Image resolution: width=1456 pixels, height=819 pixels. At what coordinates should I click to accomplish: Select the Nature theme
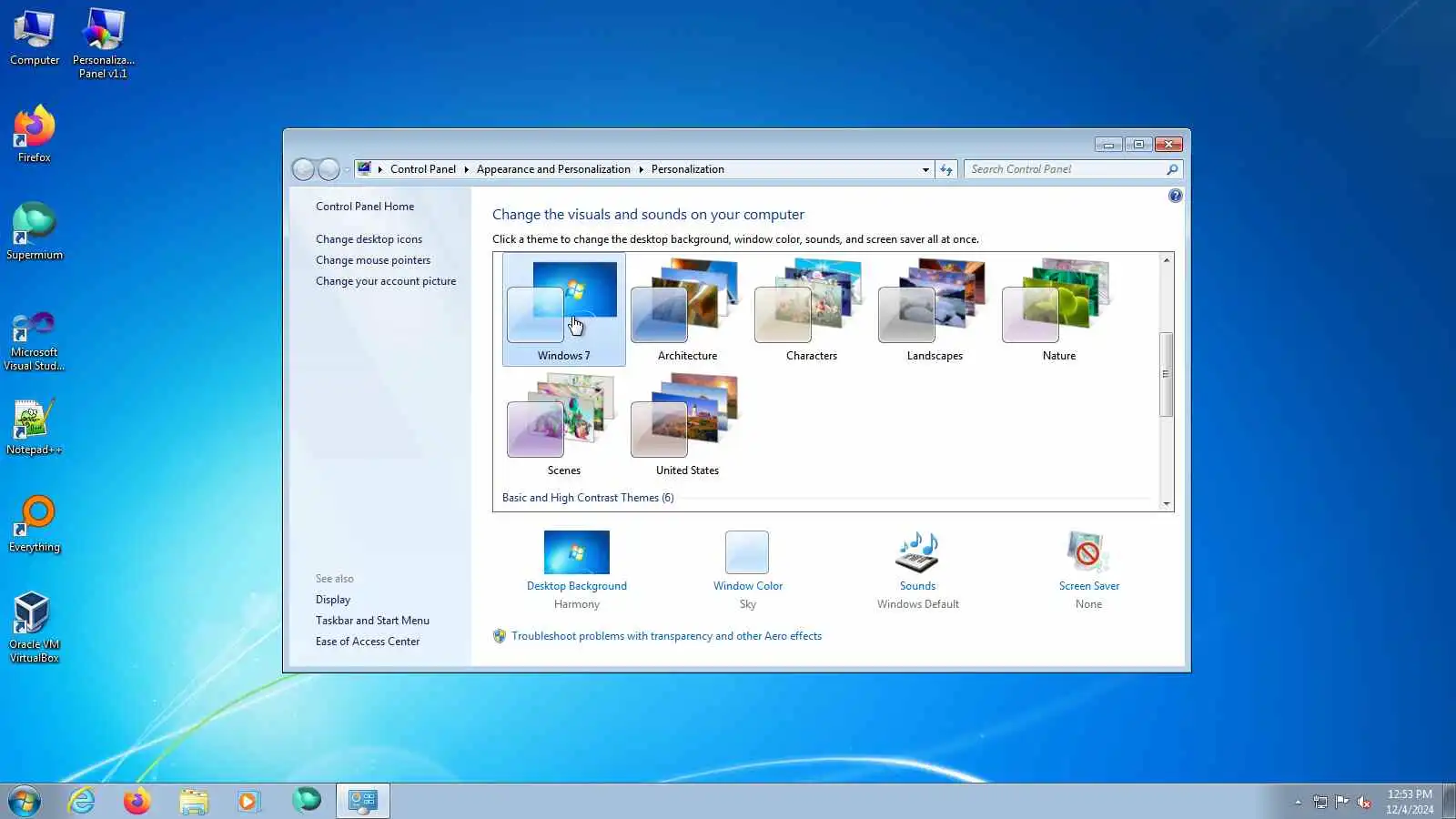(1058, 310)
